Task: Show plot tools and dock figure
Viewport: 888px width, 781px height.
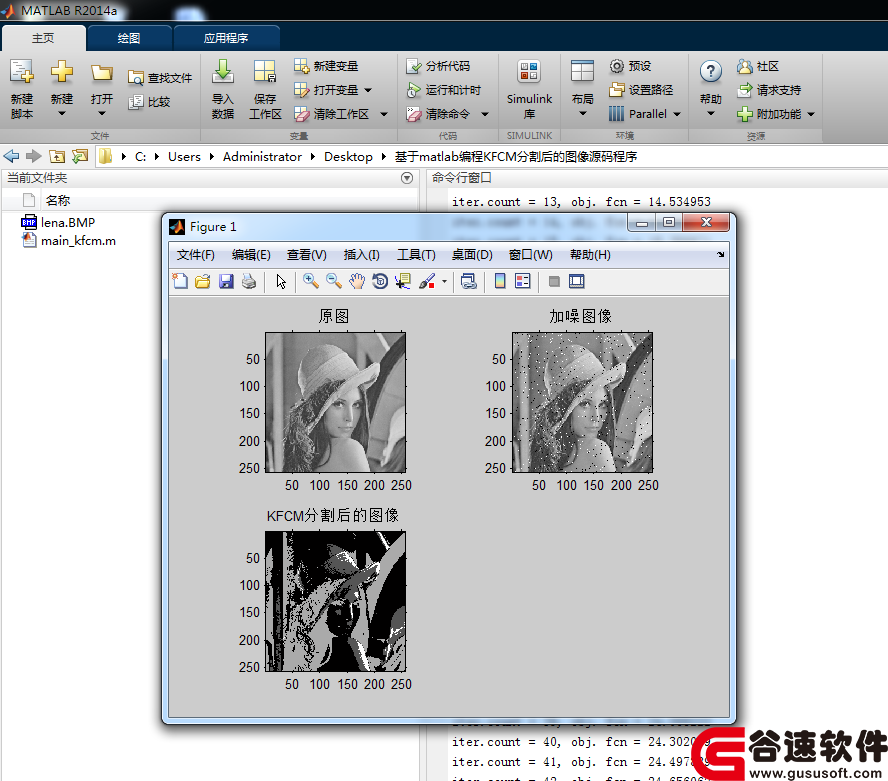Action: click(577, 281)
